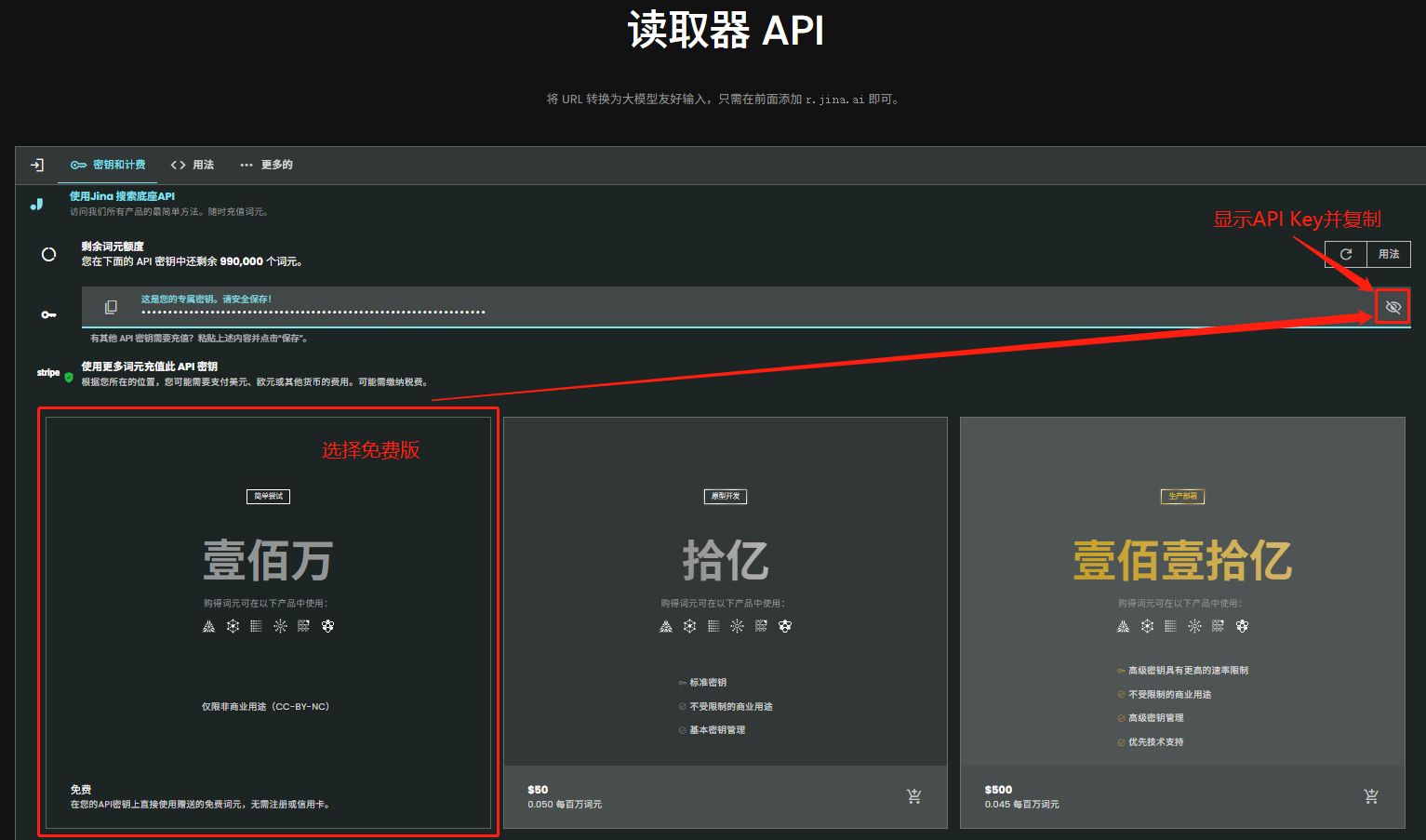The width and height of the screenshot is (1426, 840).
Task: Click the Jina logo icon beside 使用Jina 搜索底座API
Action: click(37, 204)
